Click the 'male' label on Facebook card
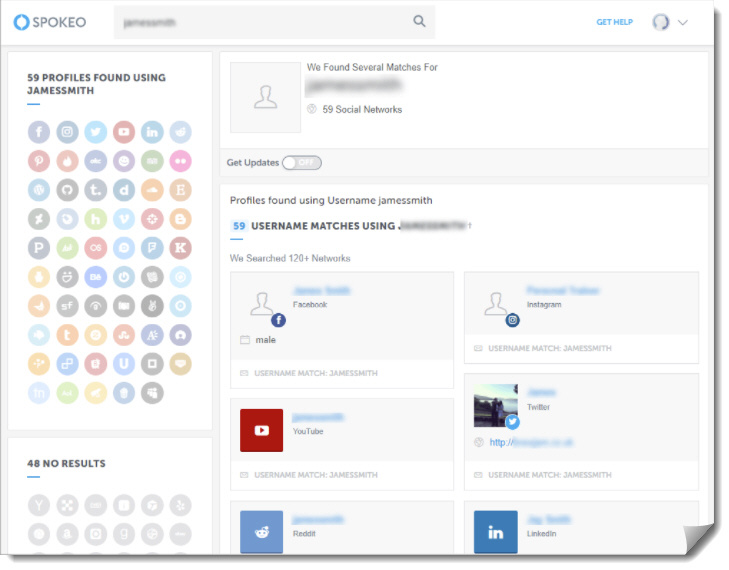Image resolution: width=729 pixels, height=570 pixels. click(x=265, y=340)
